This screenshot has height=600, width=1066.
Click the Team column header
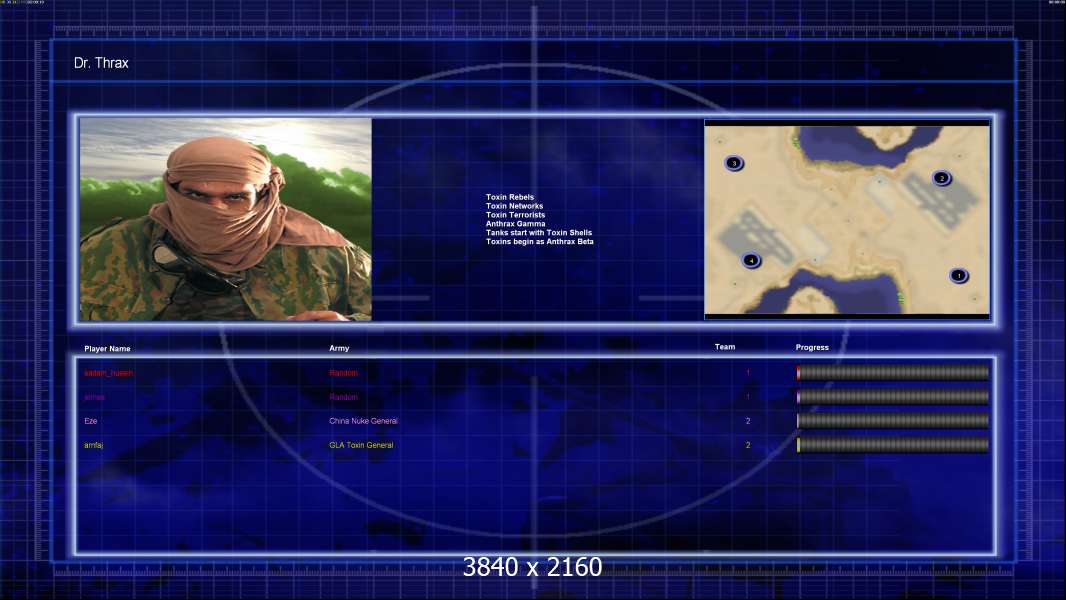(725, 347)
